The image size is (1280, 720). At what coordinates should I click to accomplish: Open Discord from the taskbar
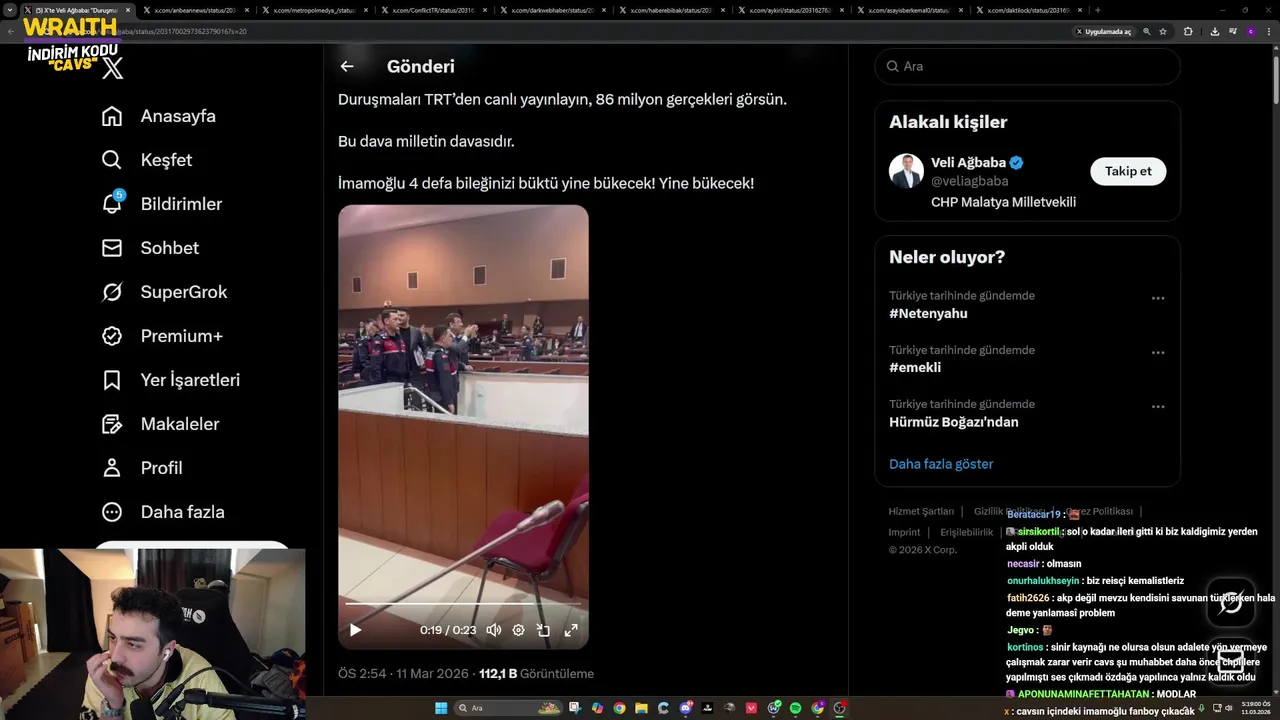[x=686, y=708]
